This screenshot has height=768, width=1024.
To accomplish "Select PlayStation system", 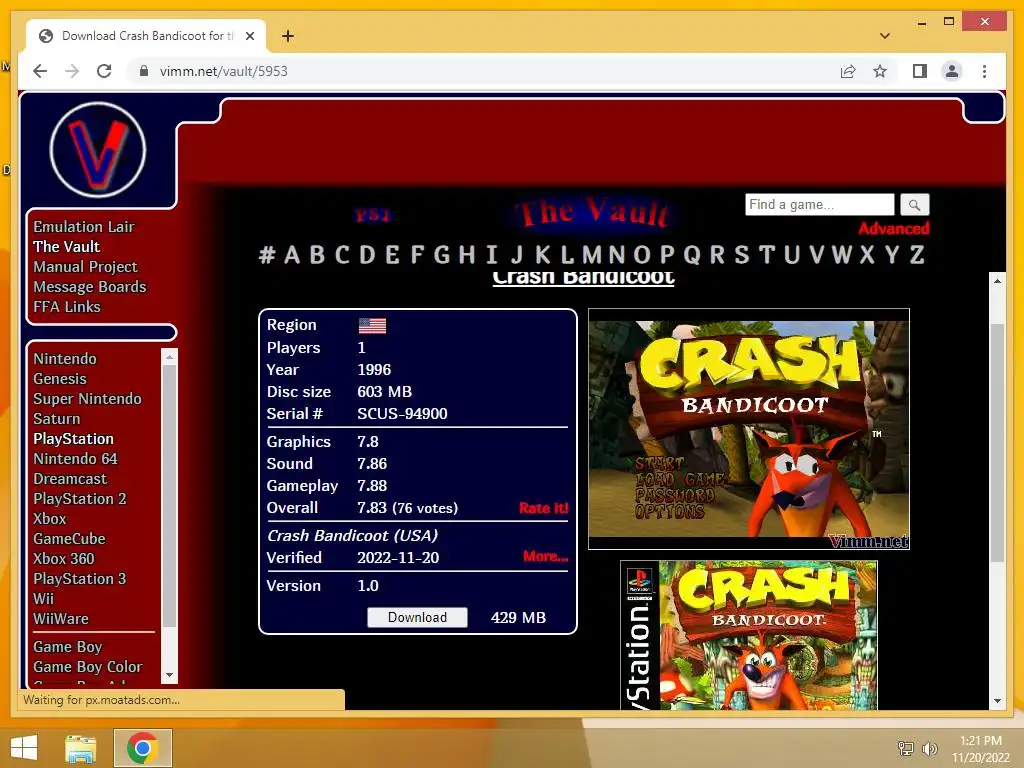I will tap(73, 439).
